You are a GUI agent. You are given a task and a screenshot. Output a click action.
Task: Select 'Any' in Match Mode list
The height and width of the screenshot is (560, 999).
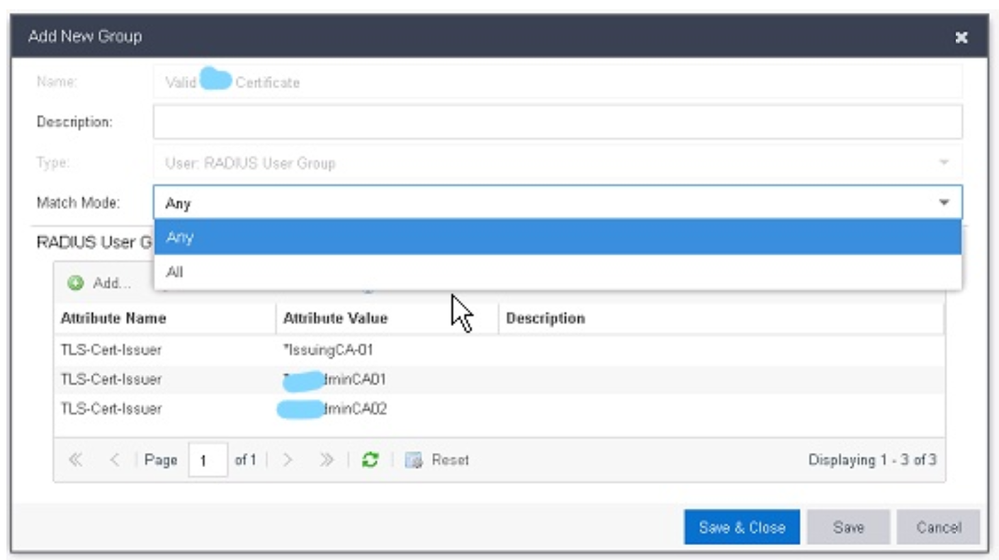[557, 237]
